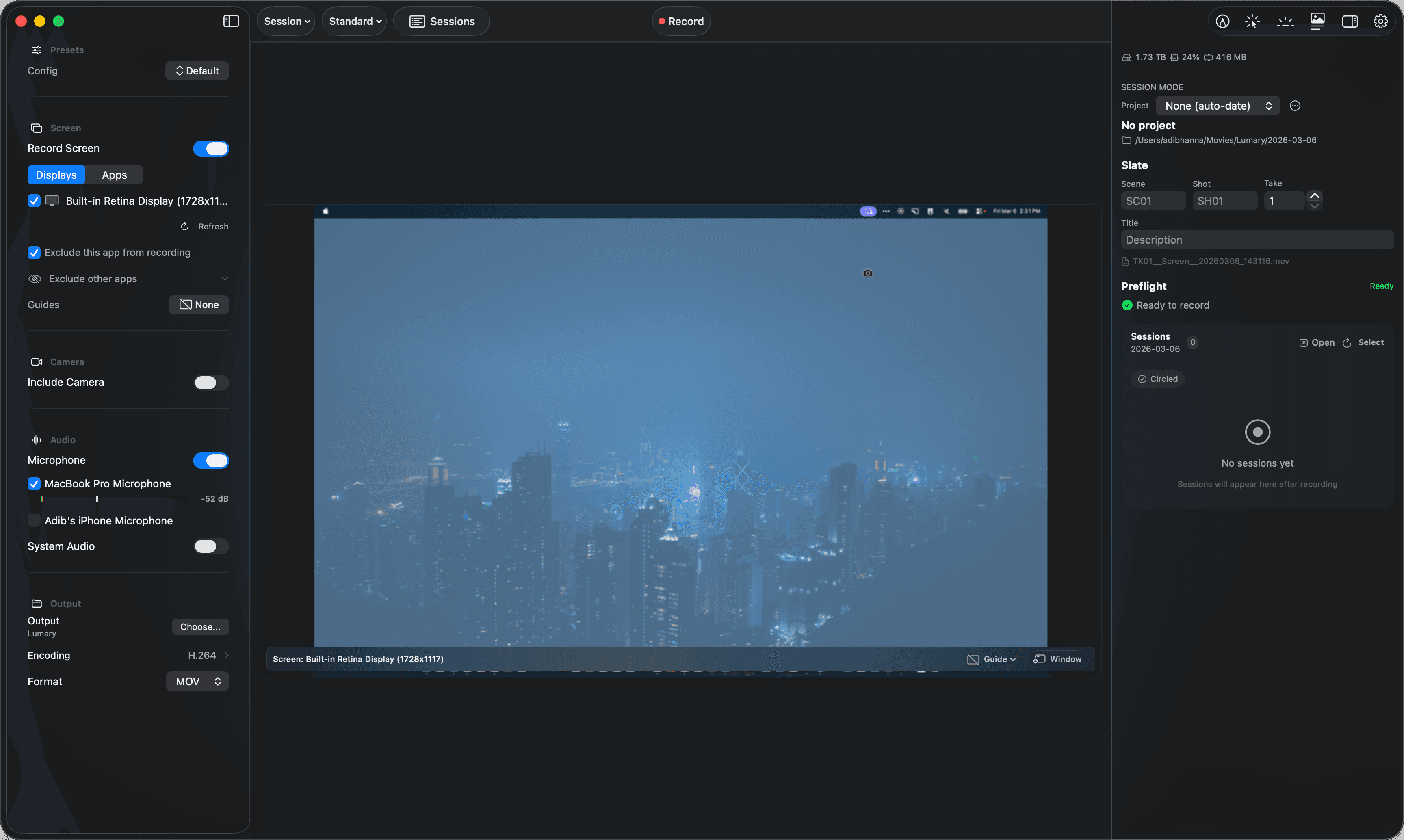Toggle the right sidebar panel
1404x840 pixels.
tap(1350, 21)
